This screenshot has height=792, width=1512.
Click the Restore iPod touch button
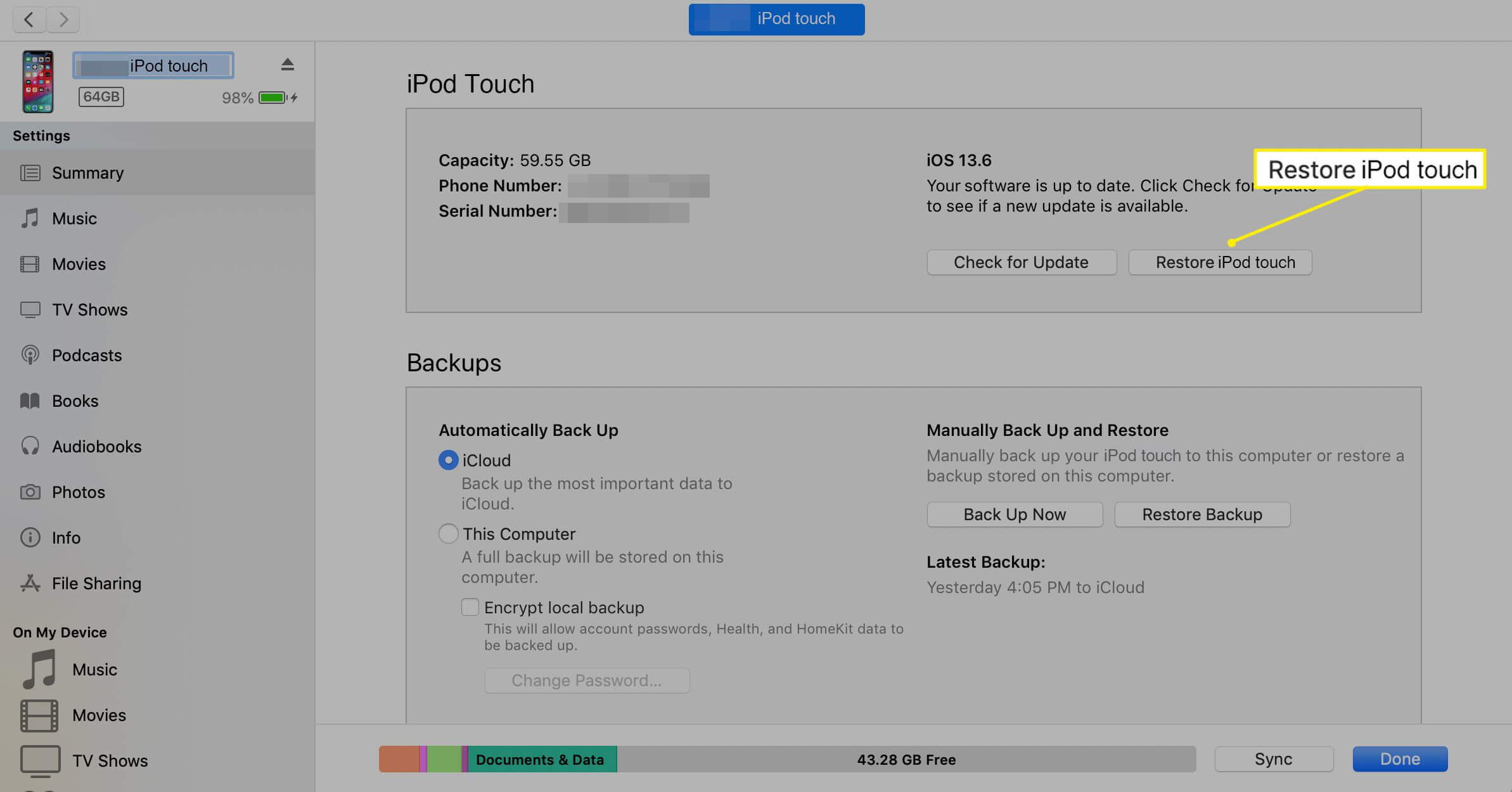pos(1219,262)
